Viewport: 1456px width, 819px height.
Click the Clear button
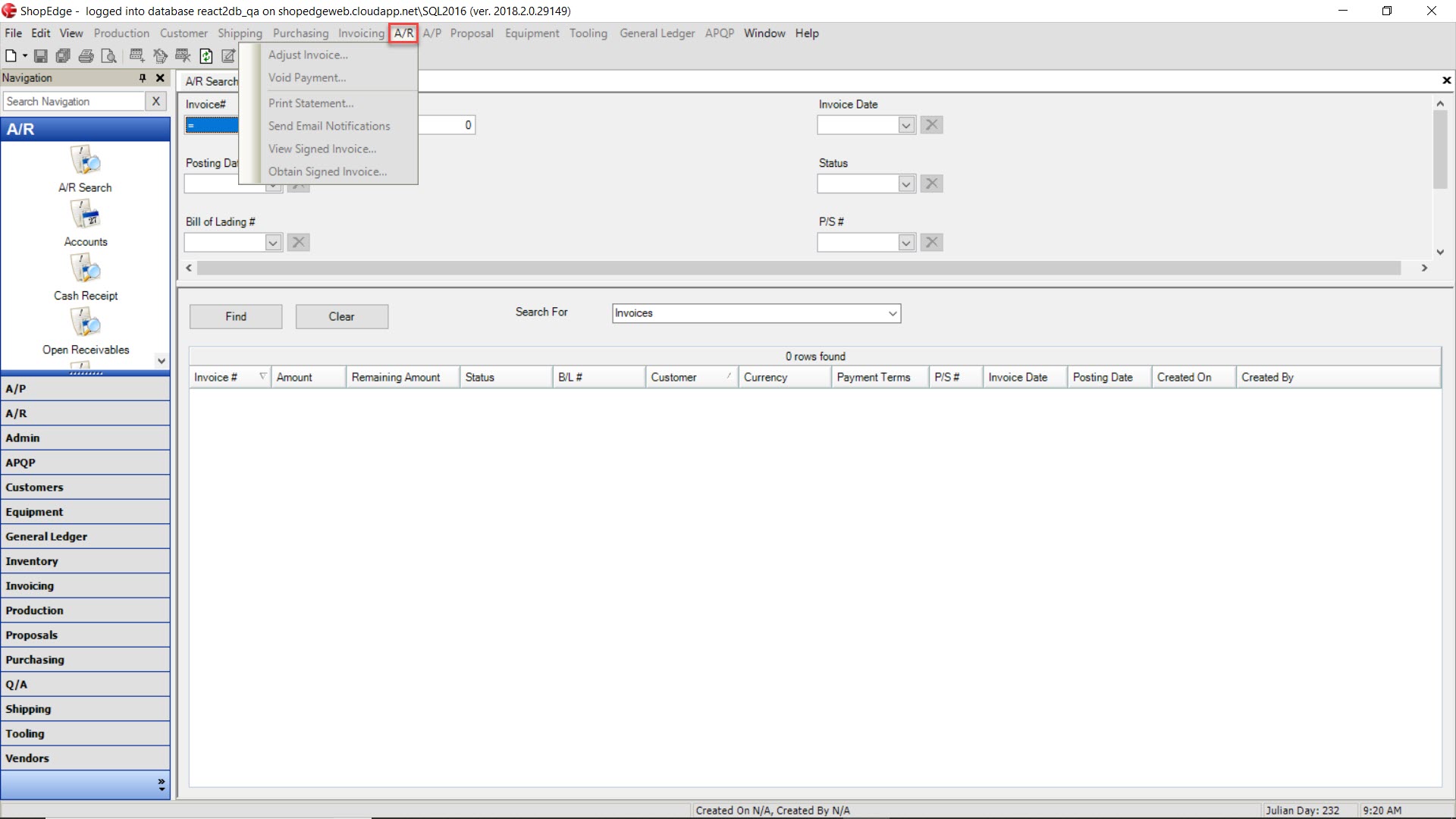341,316
